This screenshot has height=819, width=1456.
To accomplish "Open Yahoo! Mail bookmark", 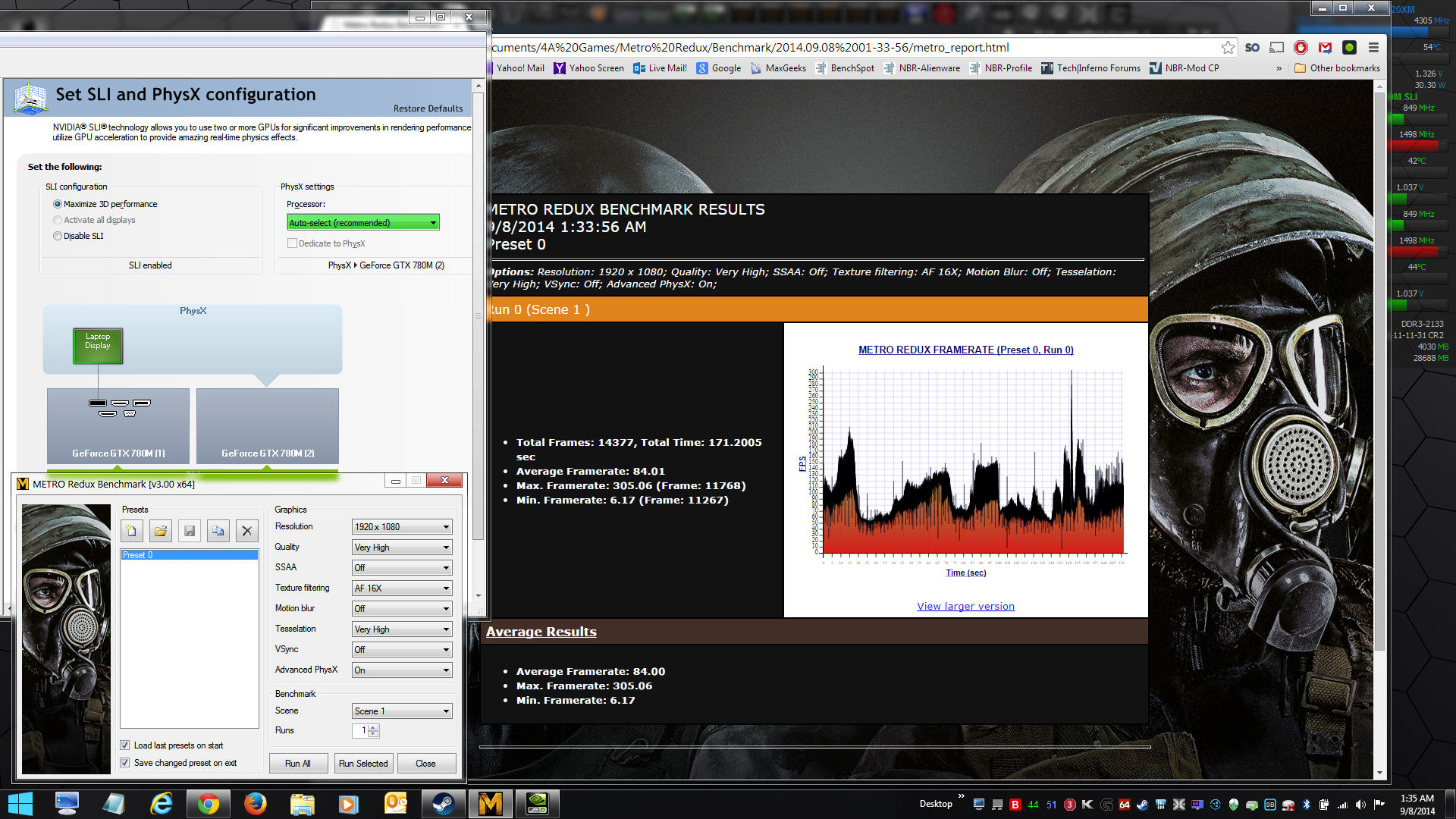I will 519,68.
